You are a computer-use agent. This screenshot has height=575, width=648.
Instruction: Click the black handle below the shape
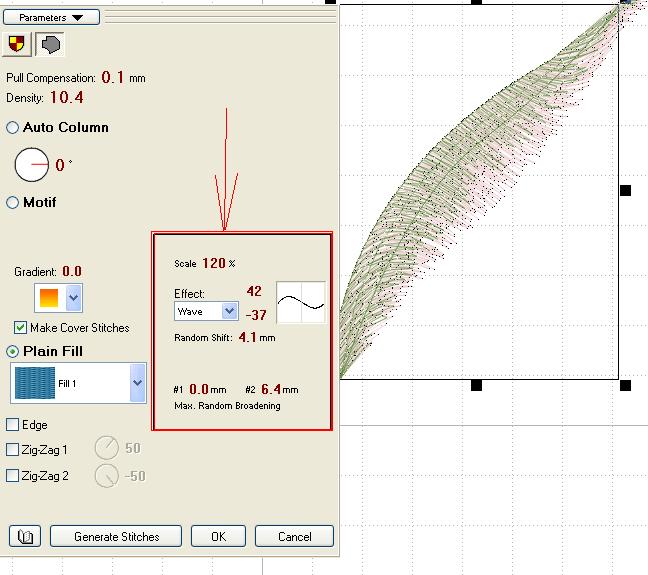[x=476, y=385]
